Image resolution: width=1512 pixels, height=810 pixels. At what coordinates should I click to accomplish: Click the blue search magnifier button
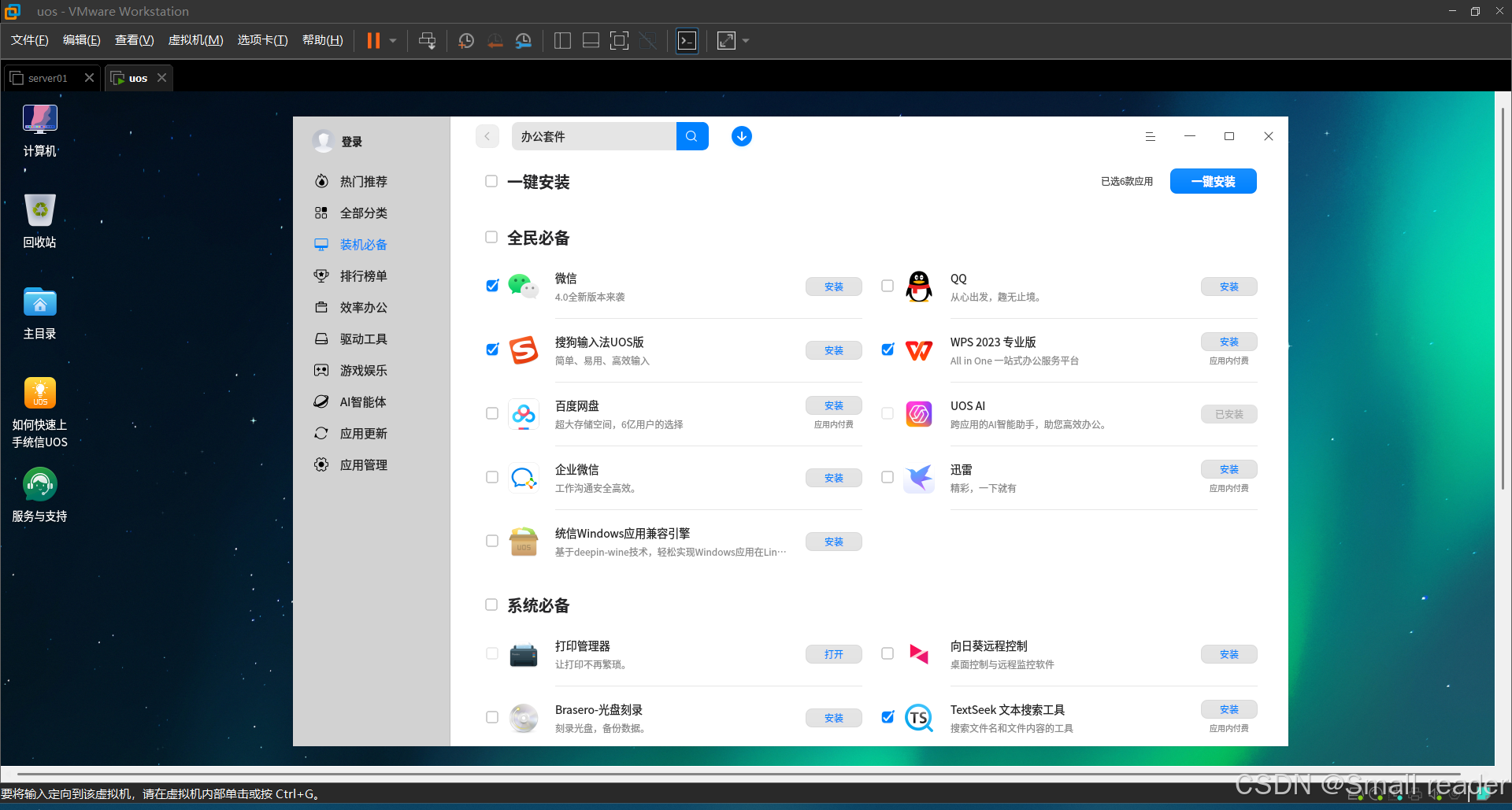(692, 136)
